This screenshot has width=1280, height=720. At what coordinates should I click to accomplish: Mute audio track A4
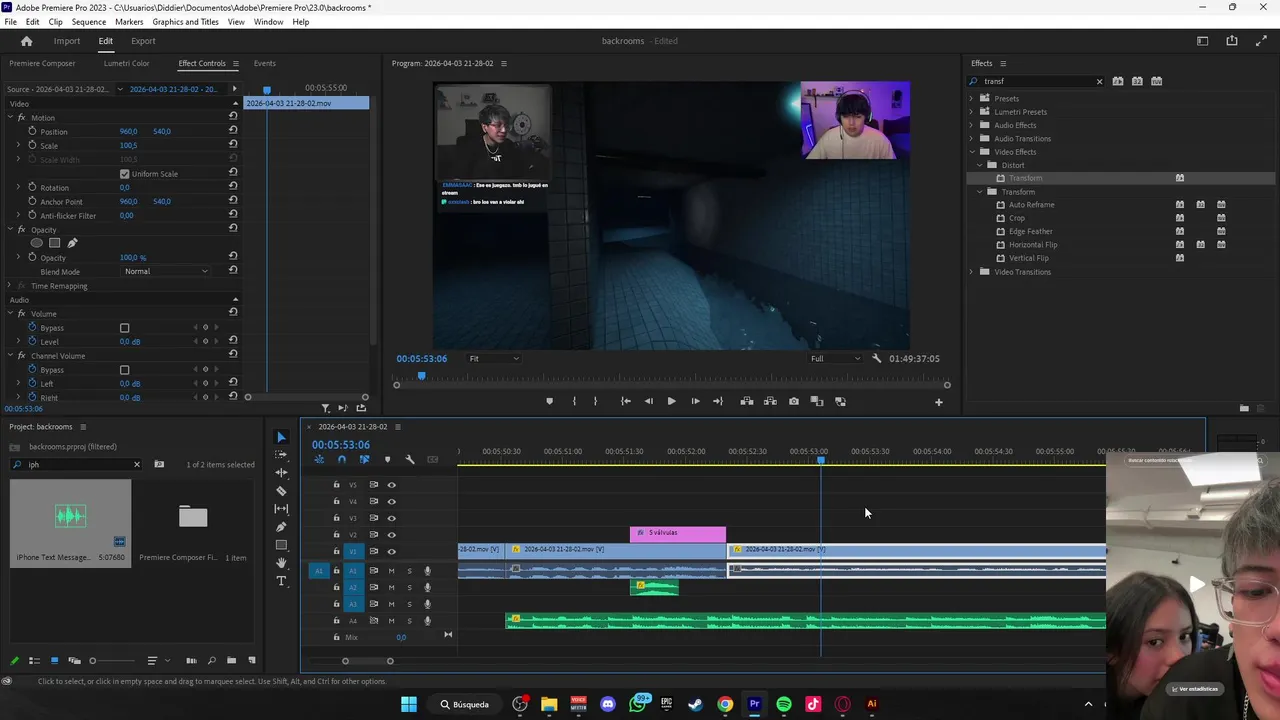click(391, 621)
